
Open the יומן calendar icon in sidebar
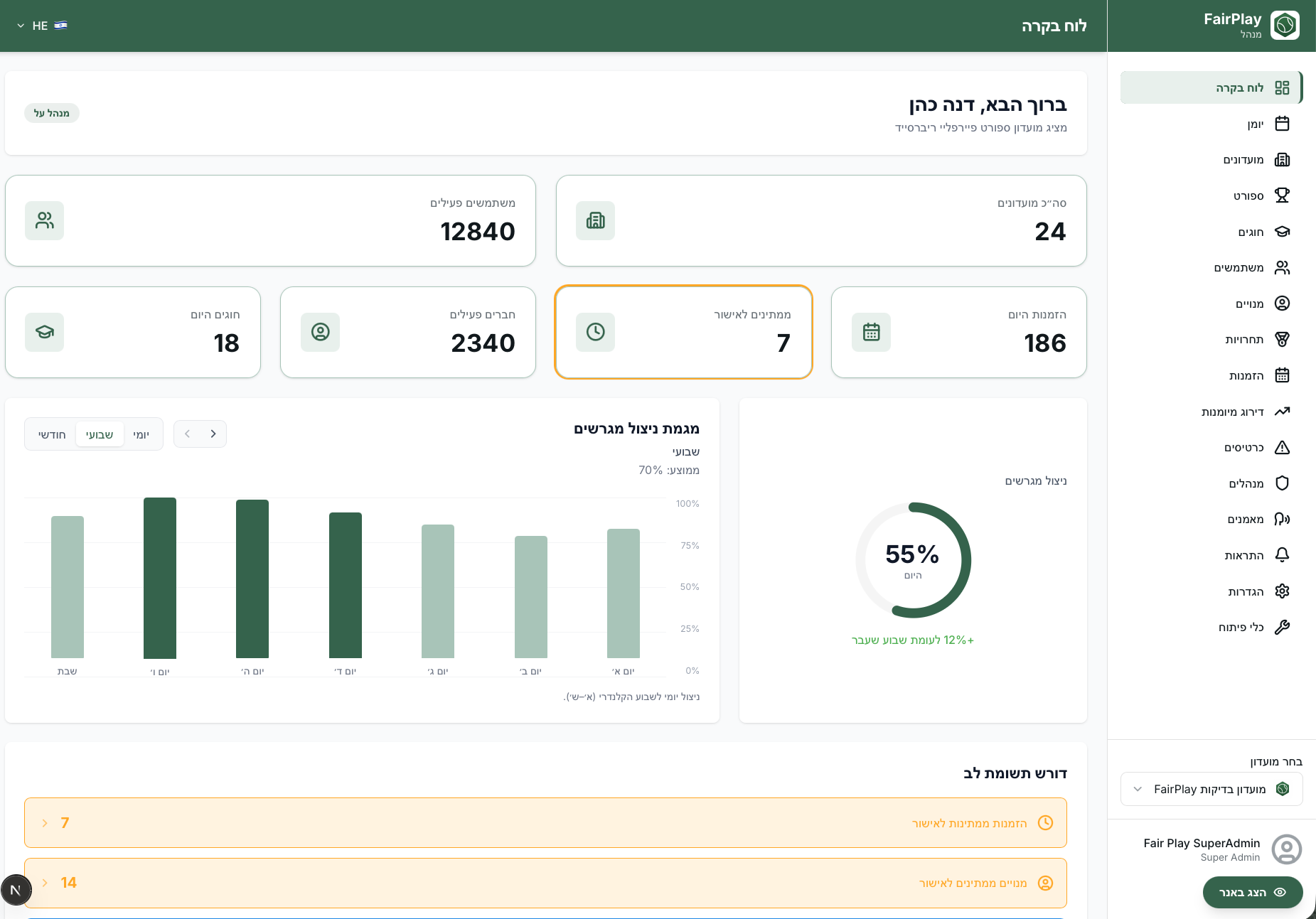[1282, 124]
